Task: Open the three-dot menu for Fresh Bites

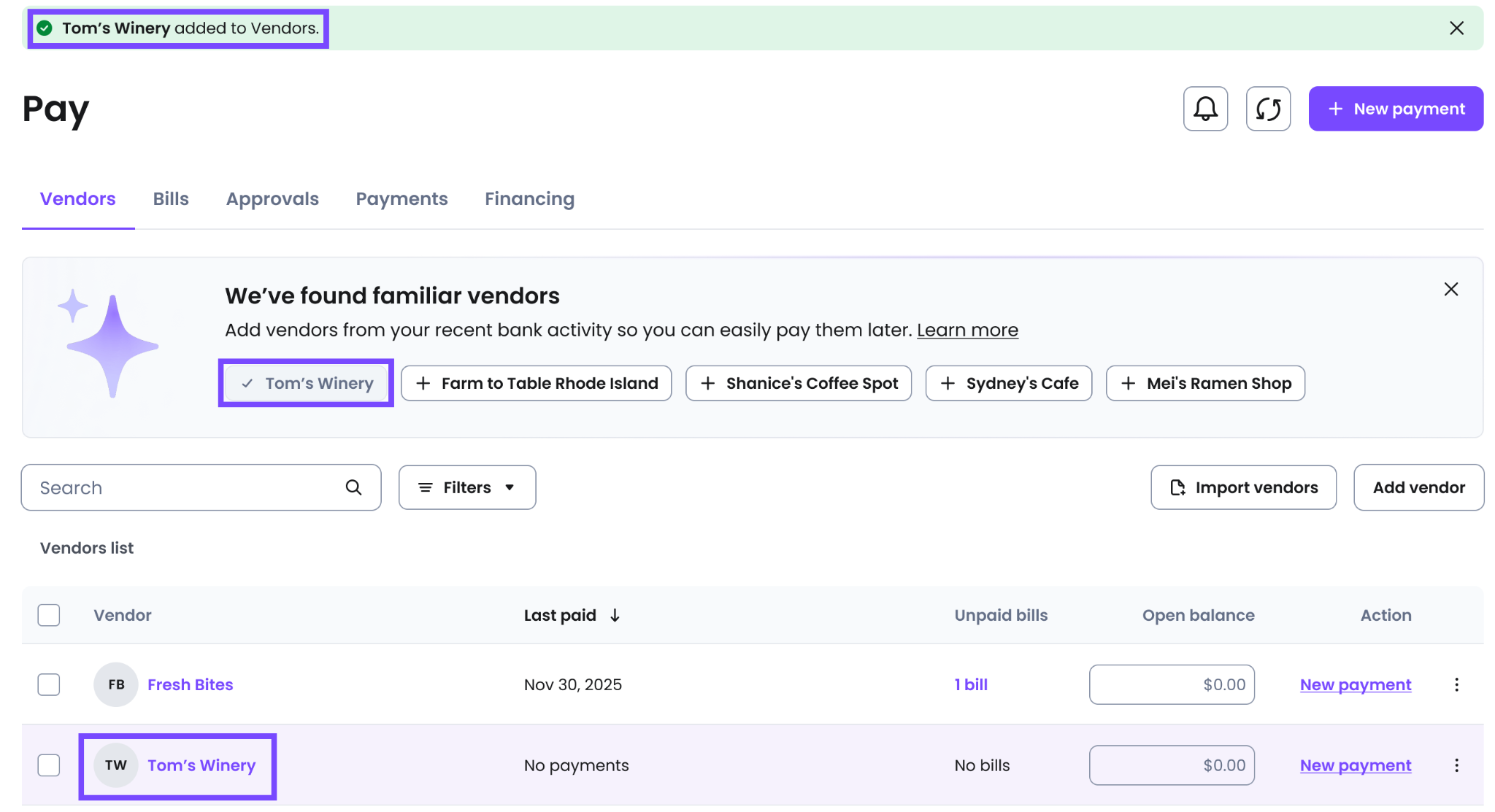Action: (x=1456, y=684)
